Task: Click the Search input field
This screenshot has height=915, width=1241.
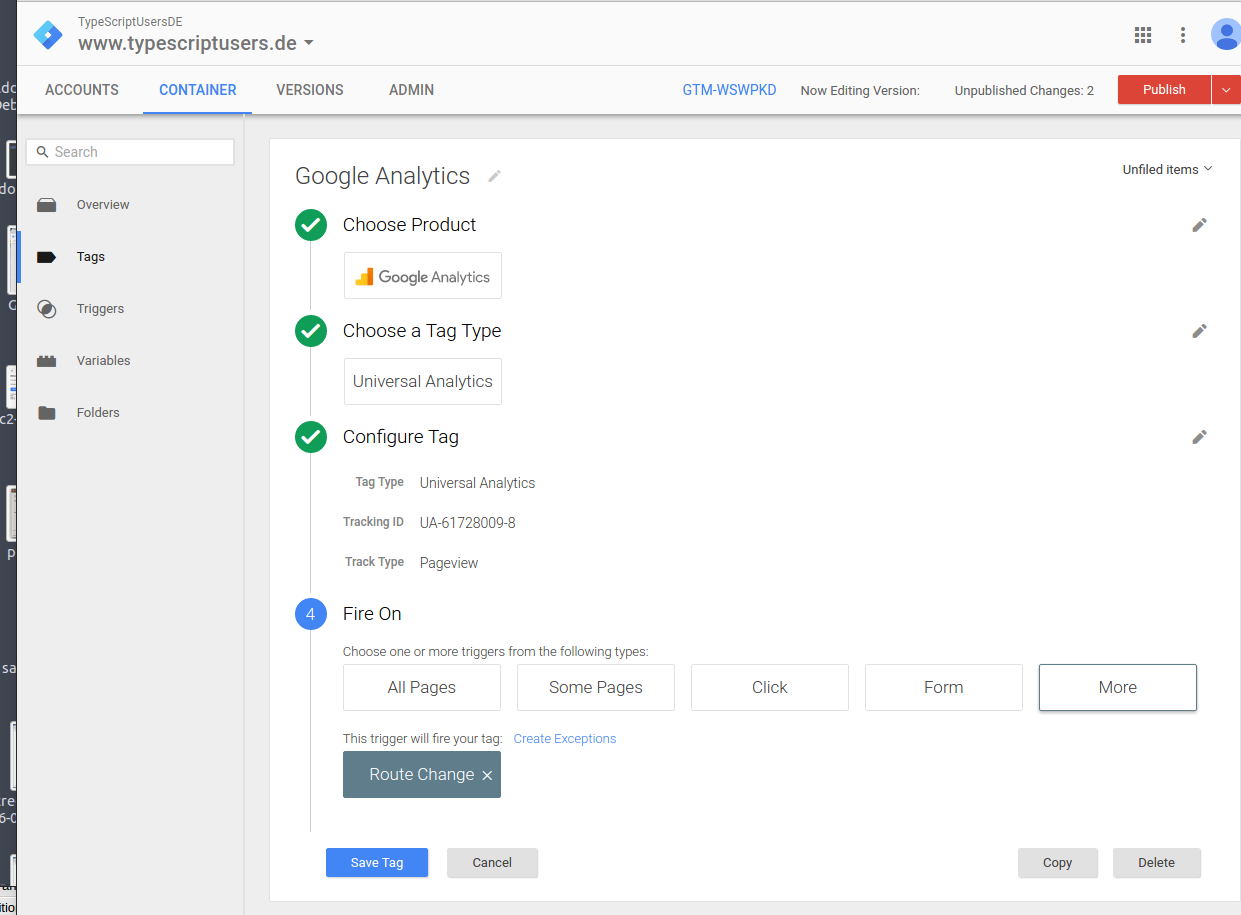Action: 130,152
